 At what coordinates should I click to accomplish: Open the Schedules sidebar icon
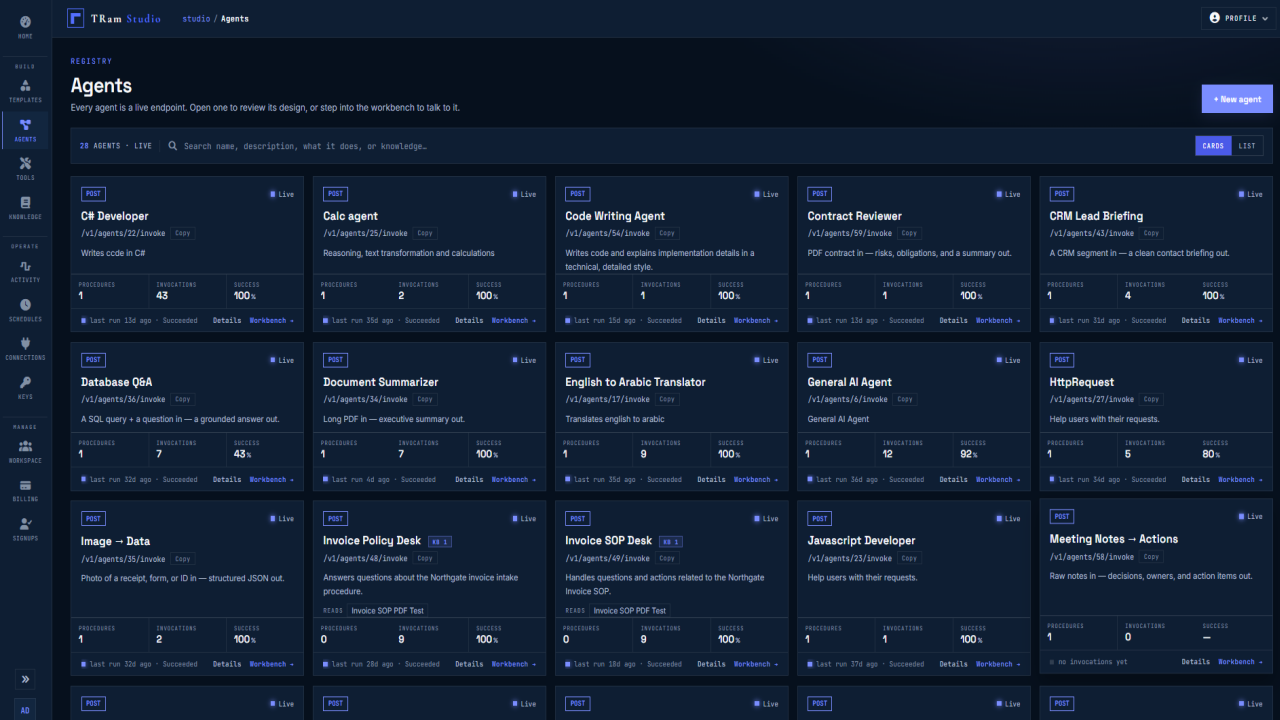coord(25,310)
